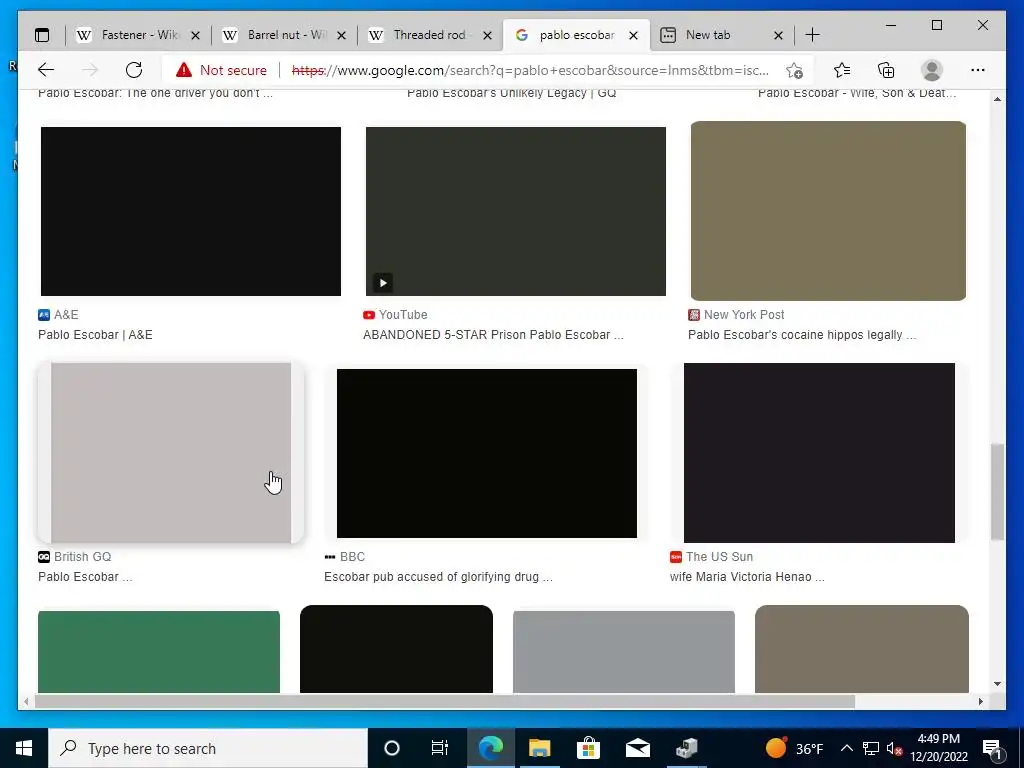Viewport: 1024px width, 768px height.
Task: Close the Fastener tab
Action: 195,36
